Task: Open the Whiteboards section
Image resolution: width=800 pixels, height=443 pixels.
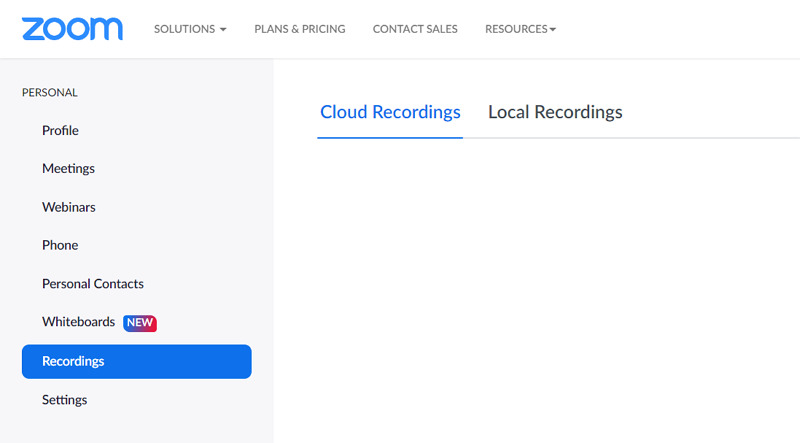Action: tap(79, 322)
